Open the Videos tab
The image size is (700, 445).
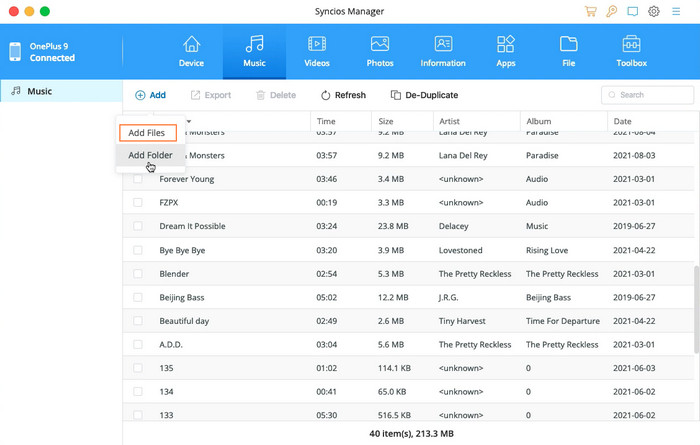tap(317, 51)
